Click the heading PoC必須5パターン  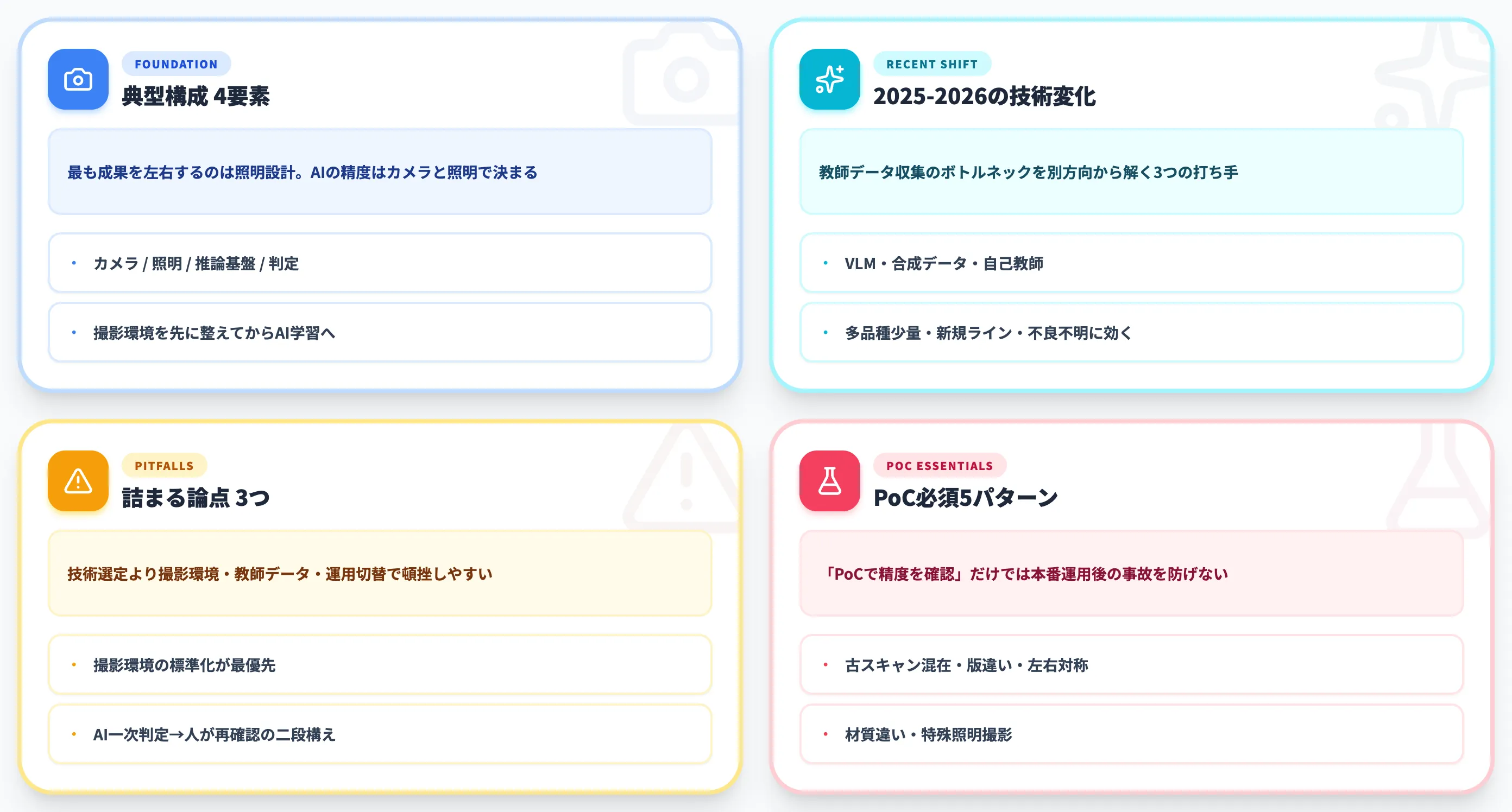tap(966, 498)
